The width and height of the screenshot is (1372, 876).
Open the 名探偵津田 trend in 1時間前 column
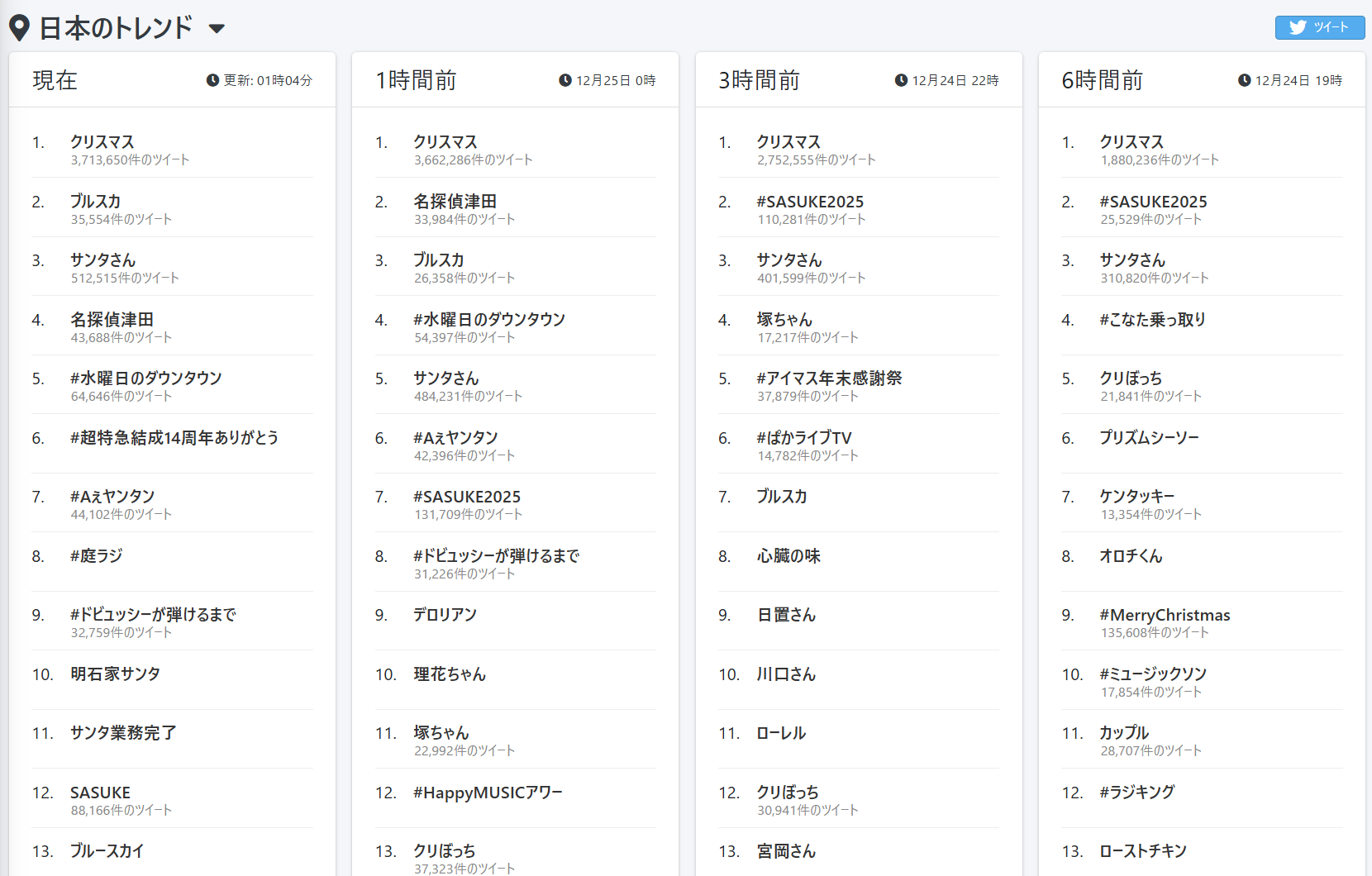click(455, 202)
